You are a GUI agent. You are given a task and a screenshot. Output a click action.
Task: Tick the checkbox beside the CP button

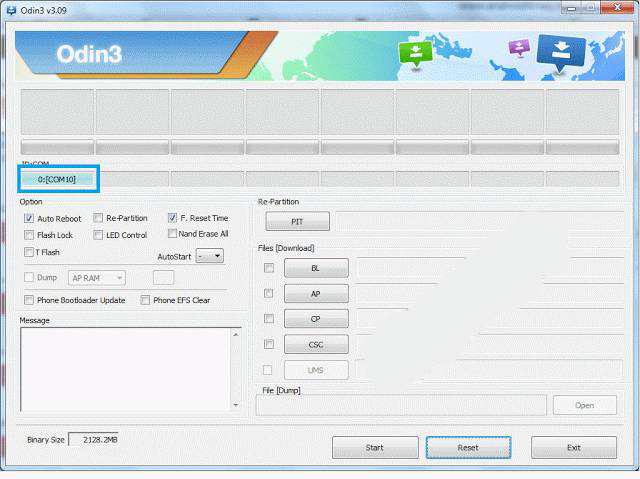pos(269,319)
